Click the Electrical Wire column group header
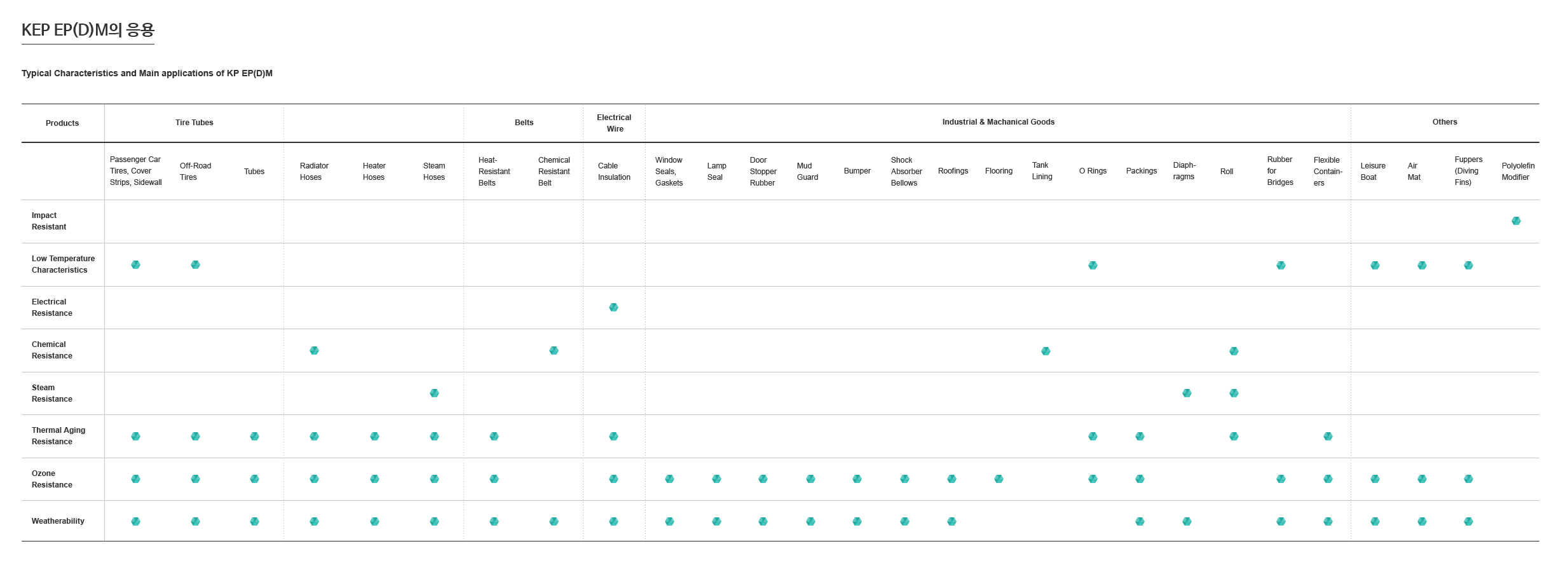1568x572 pixels. click(x=614, y=123)
